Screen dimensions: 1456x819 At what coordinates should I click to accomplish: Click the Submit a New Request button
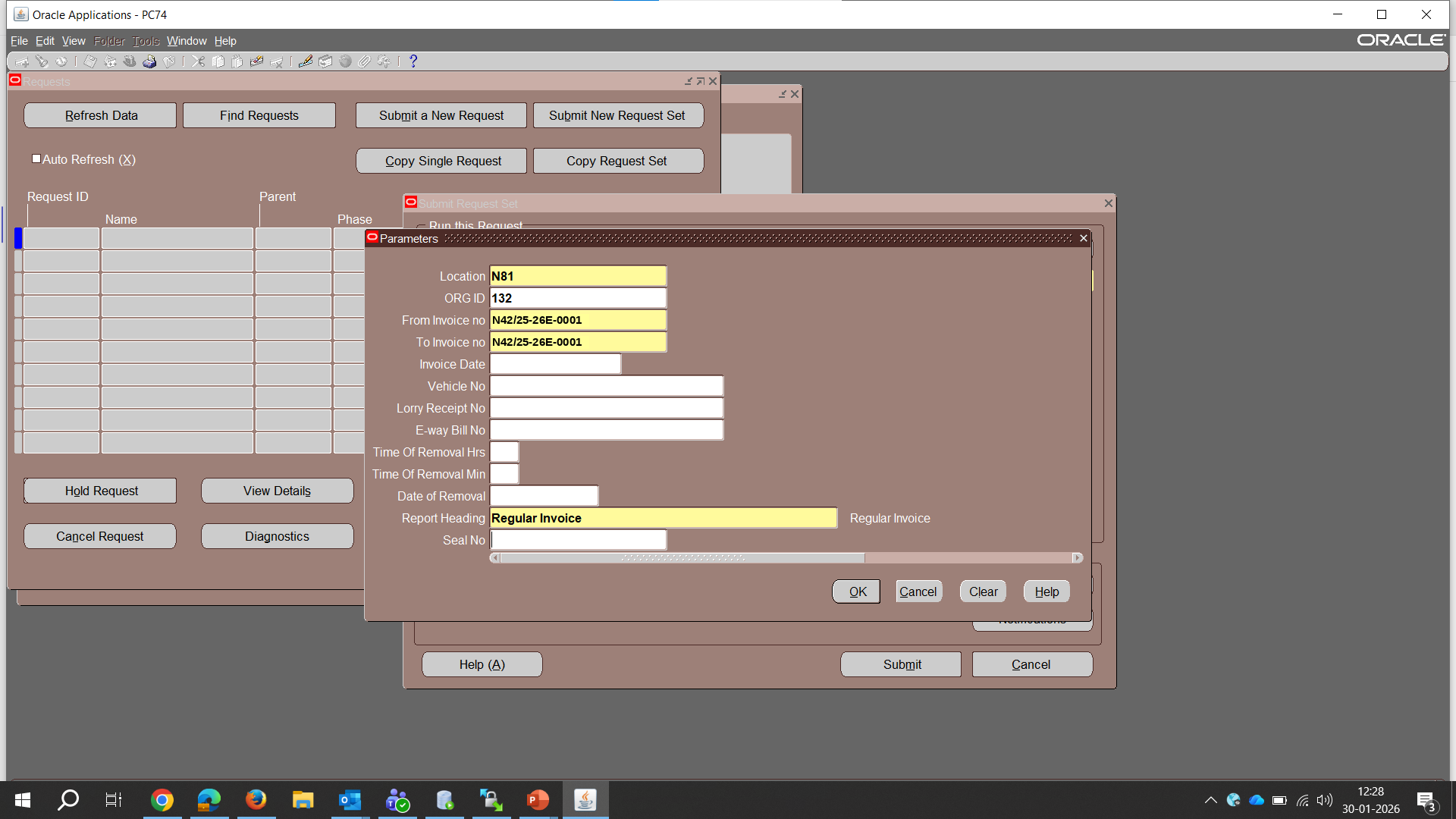(441, 115)
